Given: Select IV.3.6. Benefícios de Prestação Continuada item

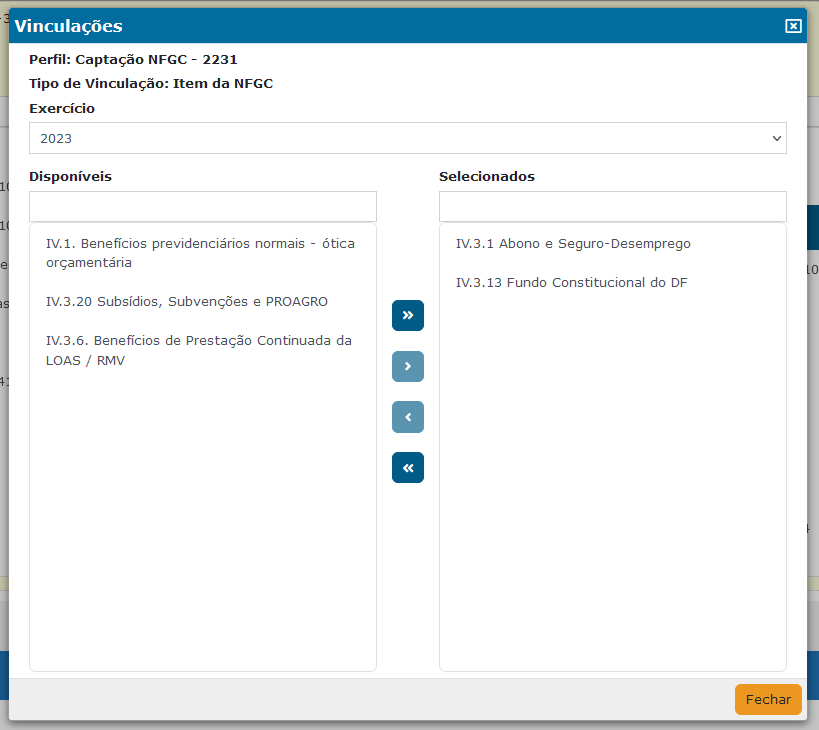Looking at the screenshot, I should (x=199, y=350).
